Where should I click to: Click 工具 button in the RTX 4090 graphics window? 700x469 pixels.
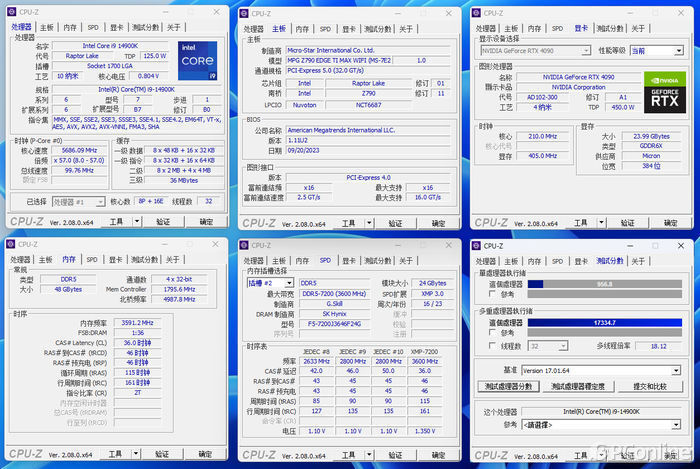point(580,223)
